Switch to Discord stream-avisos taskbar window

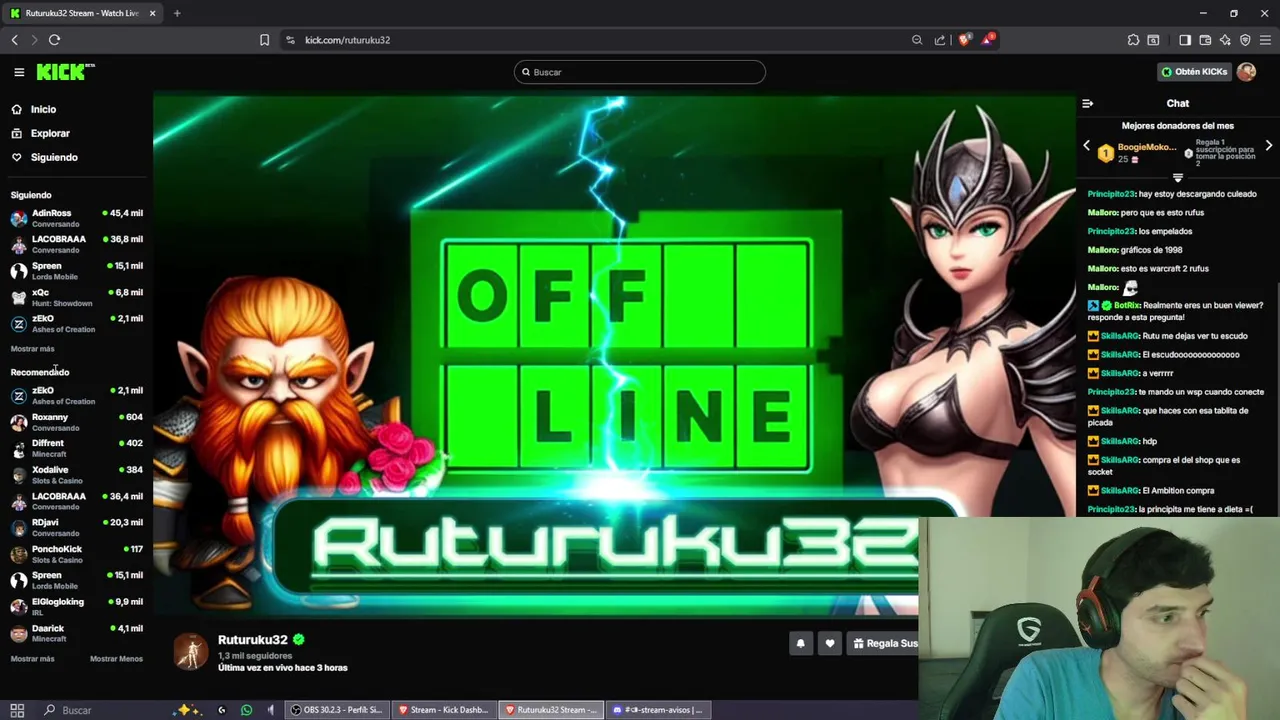pyautogui.click(x=658, y=710)
